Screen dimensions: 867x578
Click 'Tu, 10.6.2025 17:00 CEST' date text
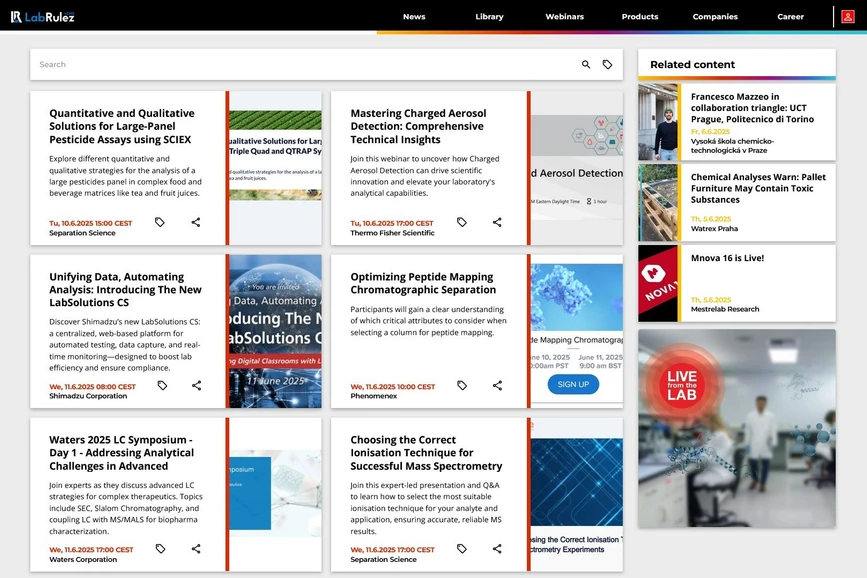[x=391, y=223]
